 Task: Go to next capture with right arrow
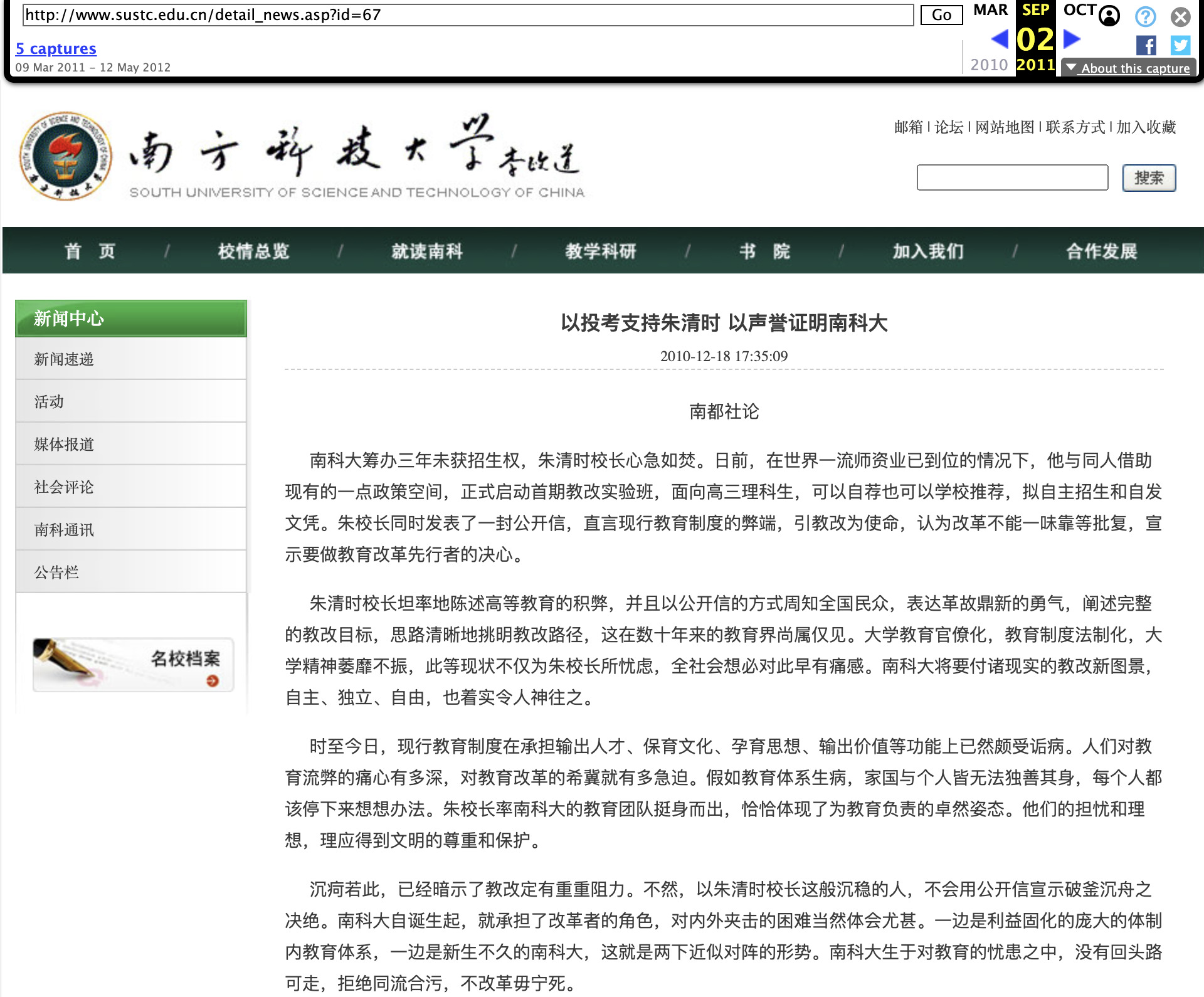click(1072, 39)
